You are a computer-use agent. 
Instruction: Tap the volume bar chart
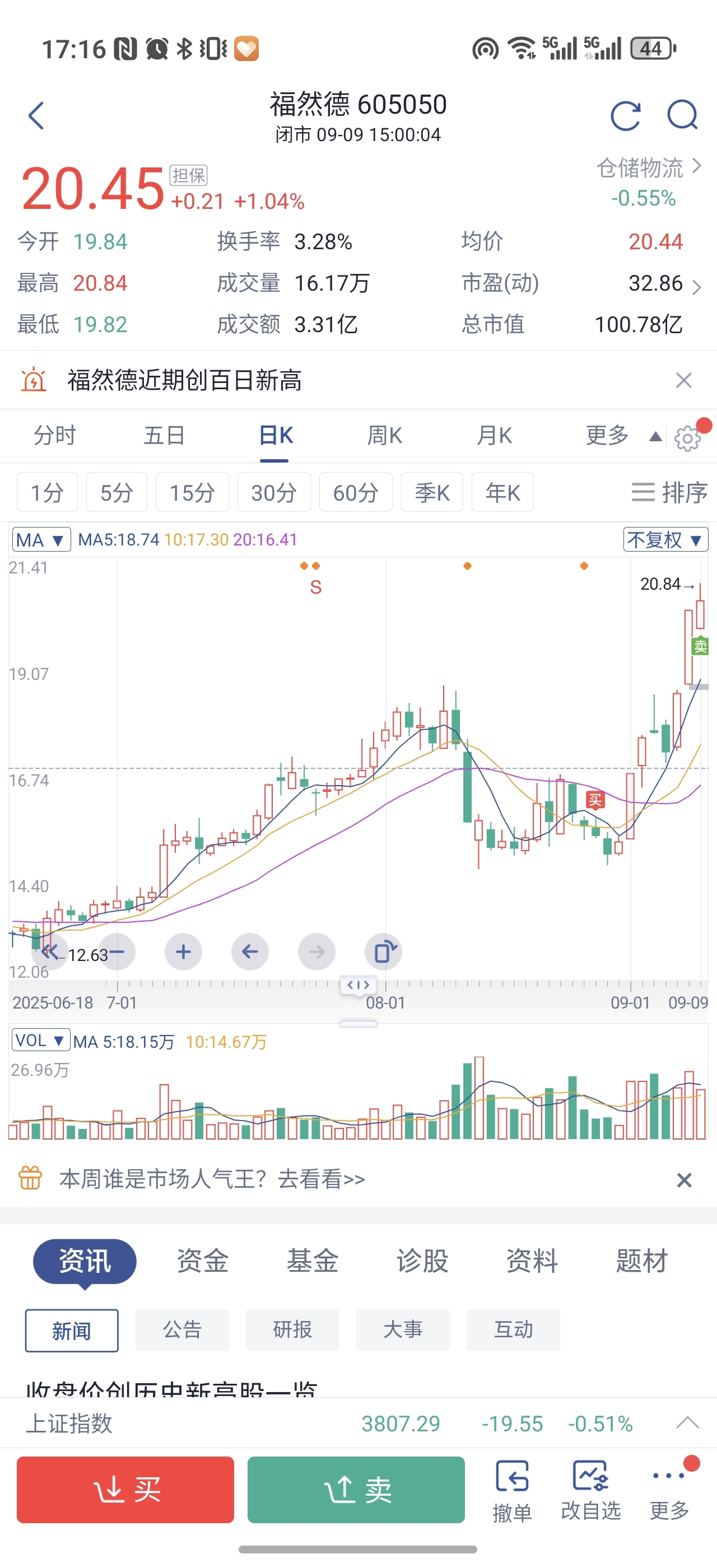coord(358,1099)
